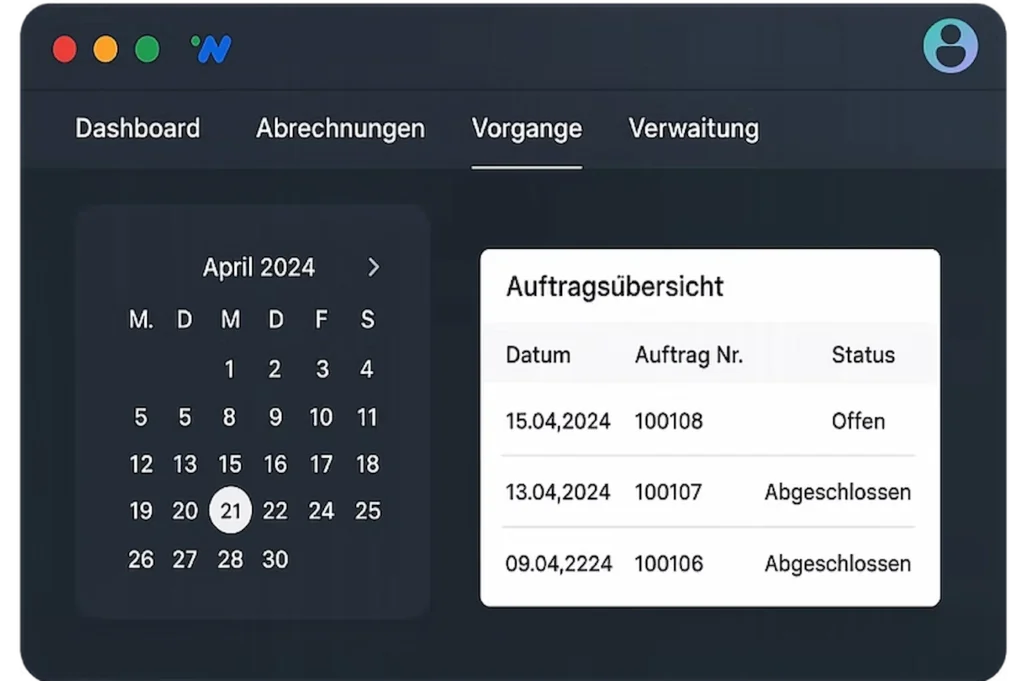Select day 18 in the calendar
Screen dimensions: 1024x681
pyautogui.click(x=367, y=464)
